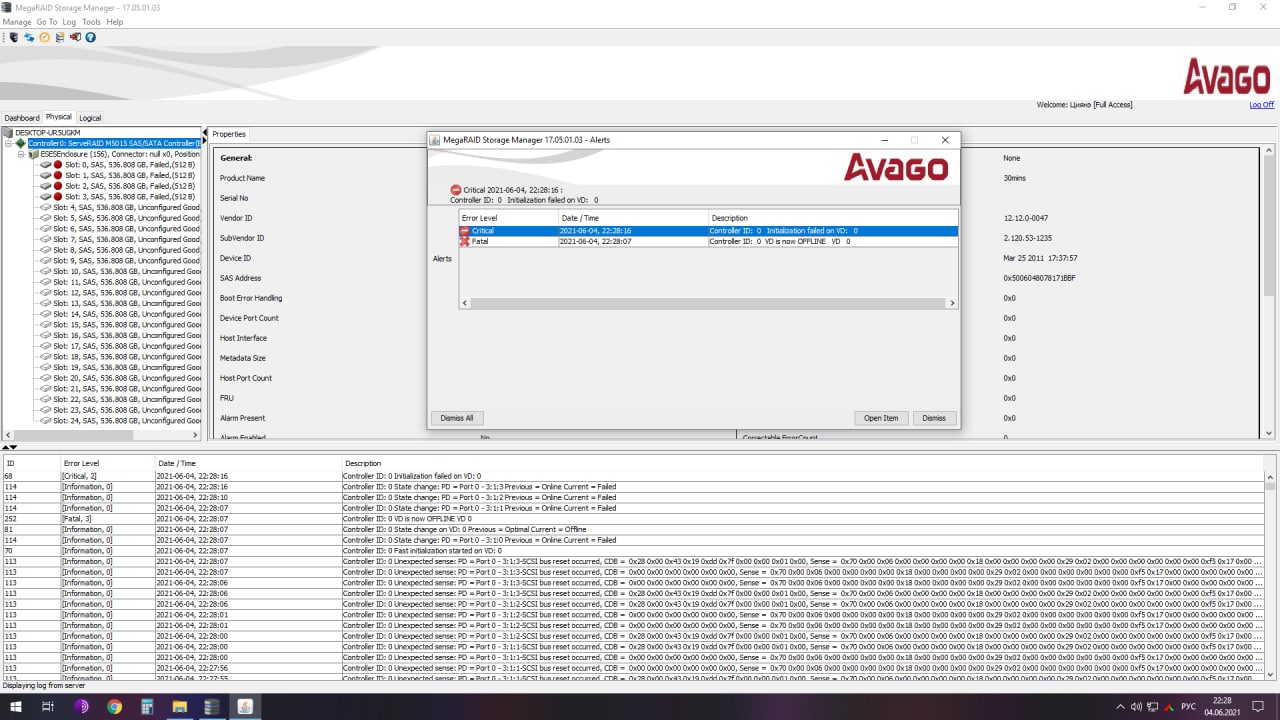Click the red failed icon for Slot 0

[x=58, y=165]
